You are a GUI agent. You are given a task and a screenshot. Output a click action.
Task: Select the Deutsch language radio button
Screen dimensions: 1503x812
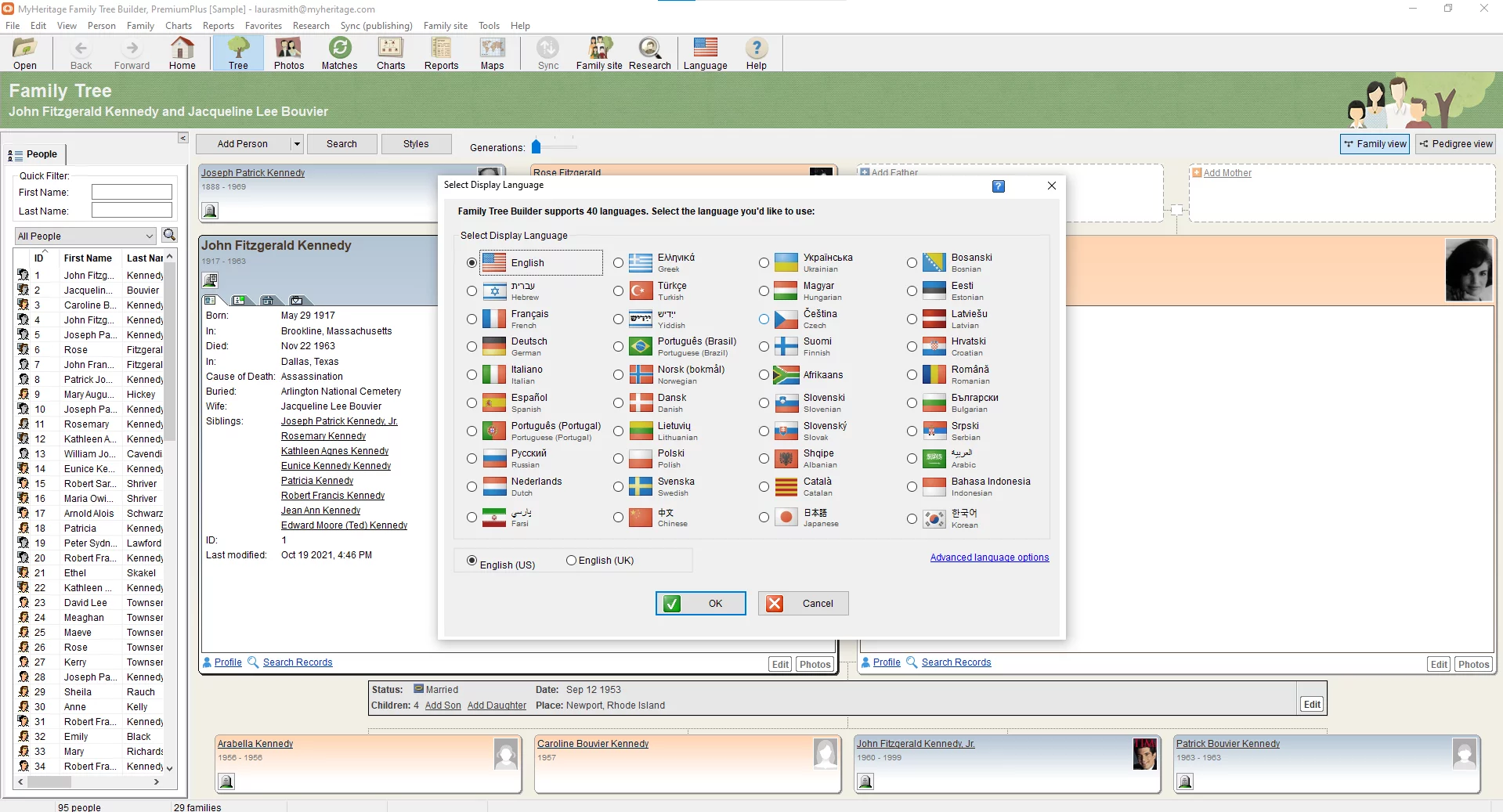click(x=471, y=347)
